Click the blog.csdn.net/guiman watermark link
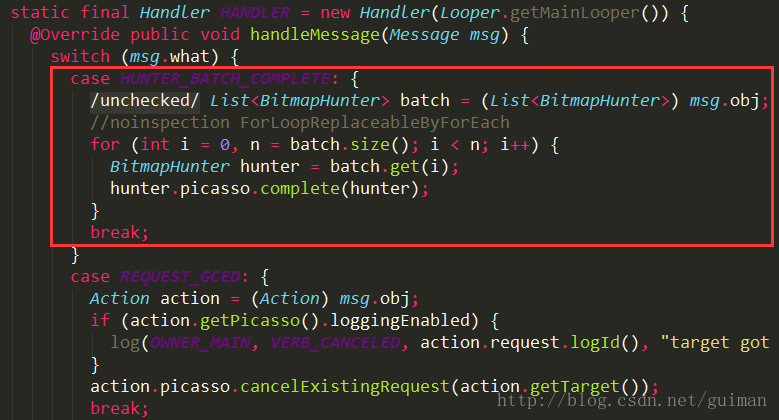The width and height of the screenshot is (779, 420). pos(632,400)
